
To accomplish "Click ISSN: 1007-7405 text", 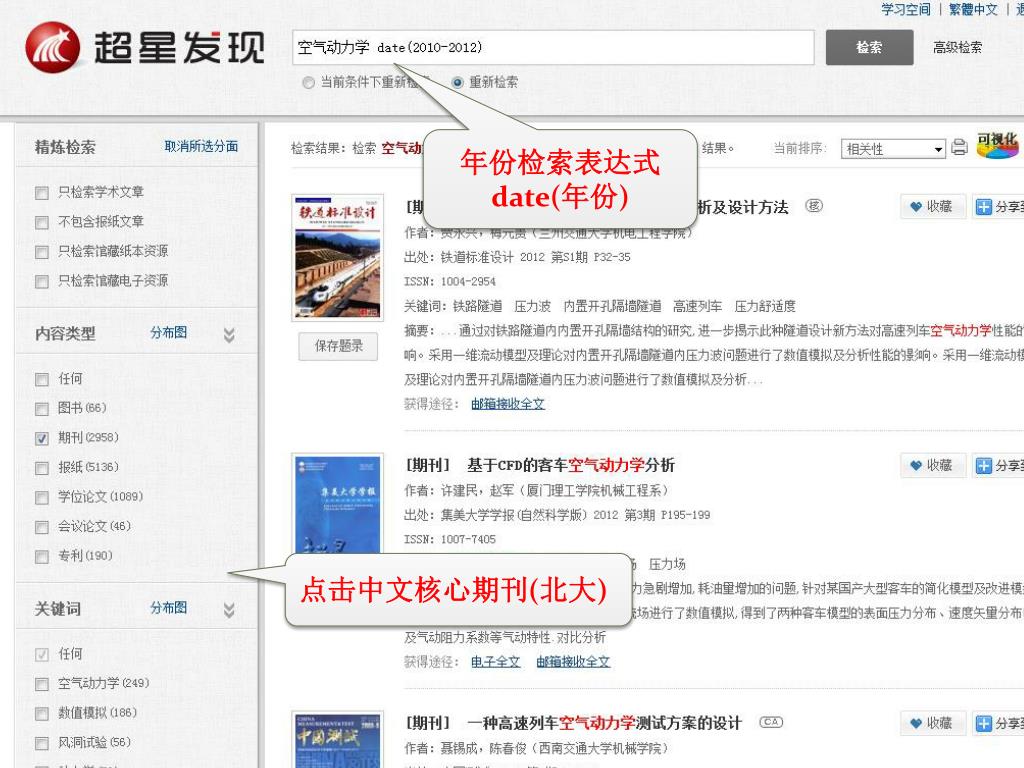I will pos(450,539).
